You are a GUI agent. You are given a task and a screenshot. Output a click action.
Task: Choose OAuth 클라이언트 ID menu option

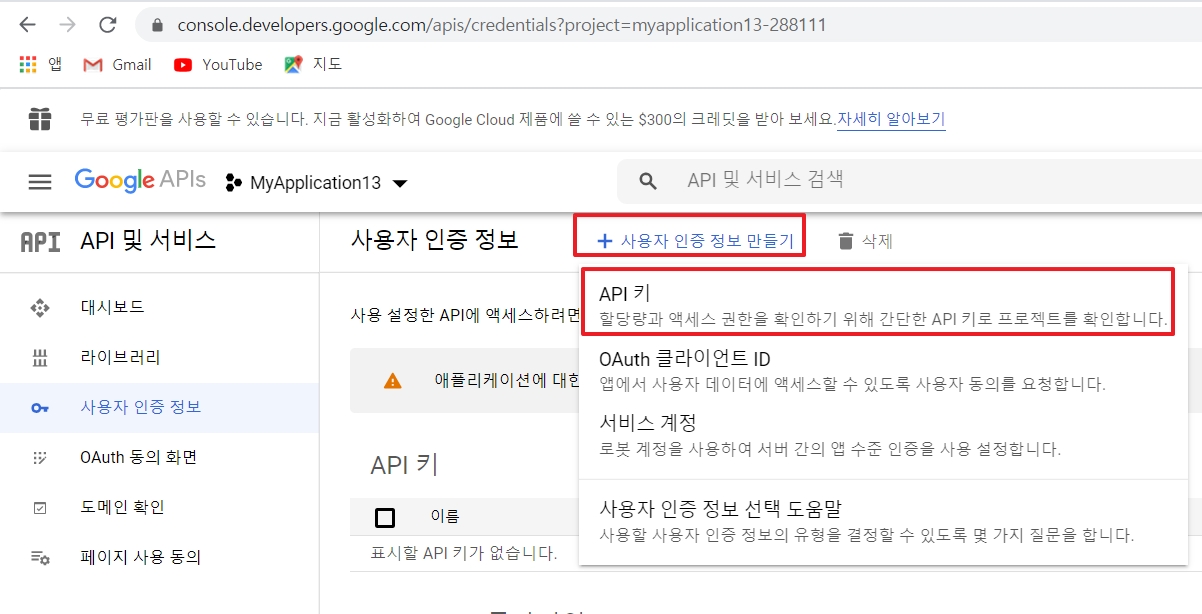883,371
